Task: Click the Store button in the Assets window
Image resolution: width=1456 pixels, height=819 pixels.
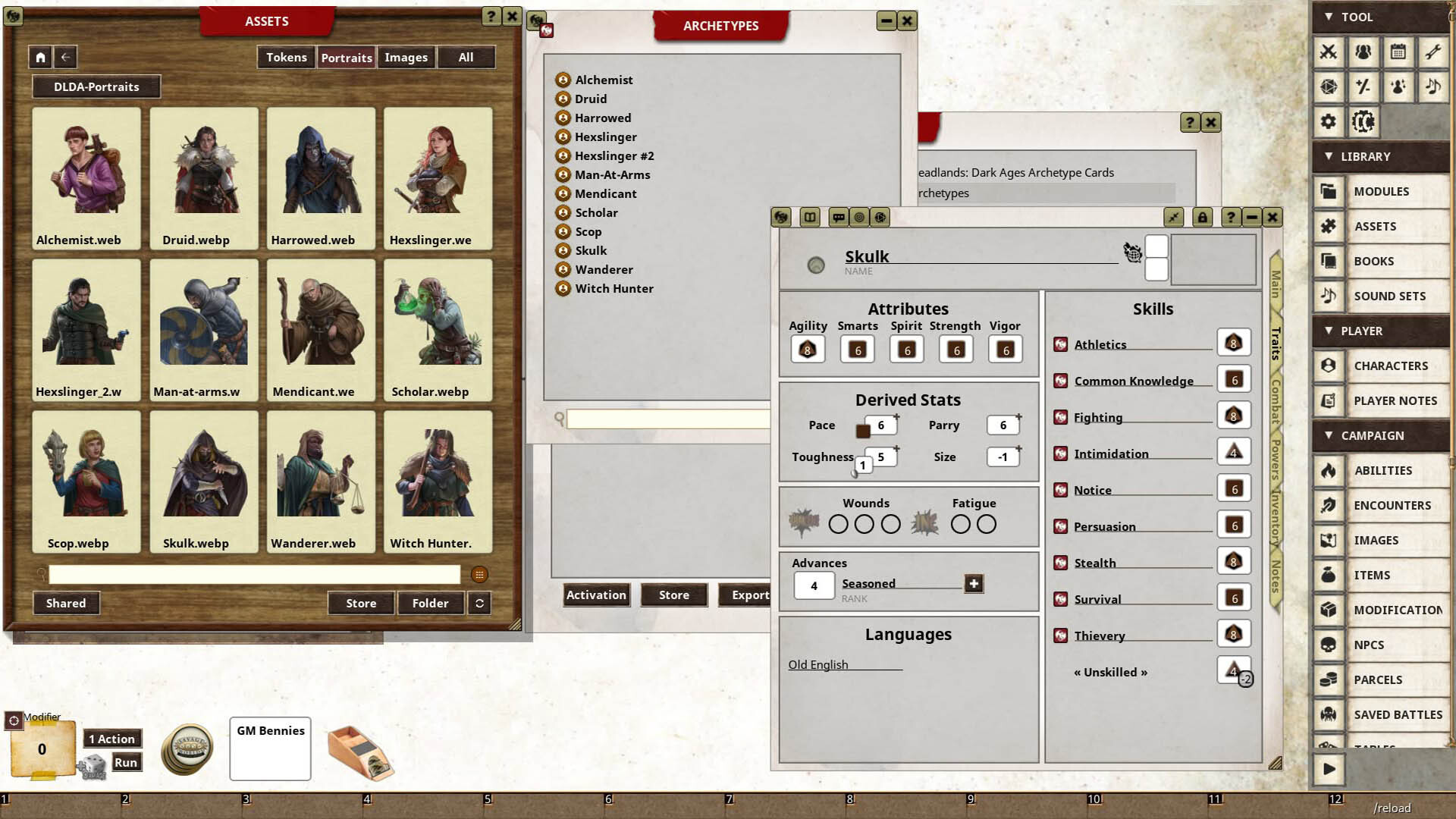Action: click(x=361, y=603)
